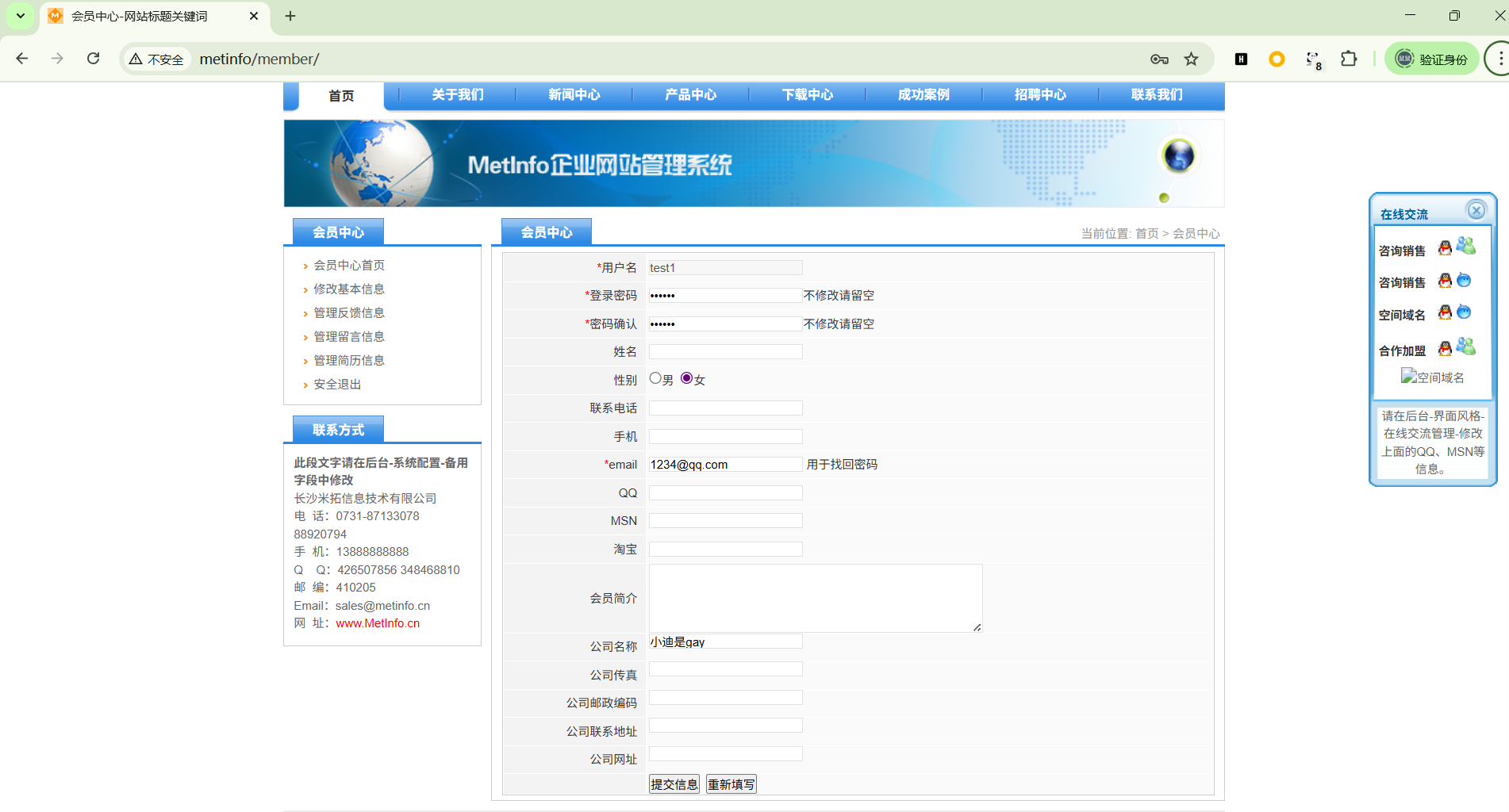Open the Chrome three-dot menu
The image size is (1509, 812).
click(x=1499, y=59)
